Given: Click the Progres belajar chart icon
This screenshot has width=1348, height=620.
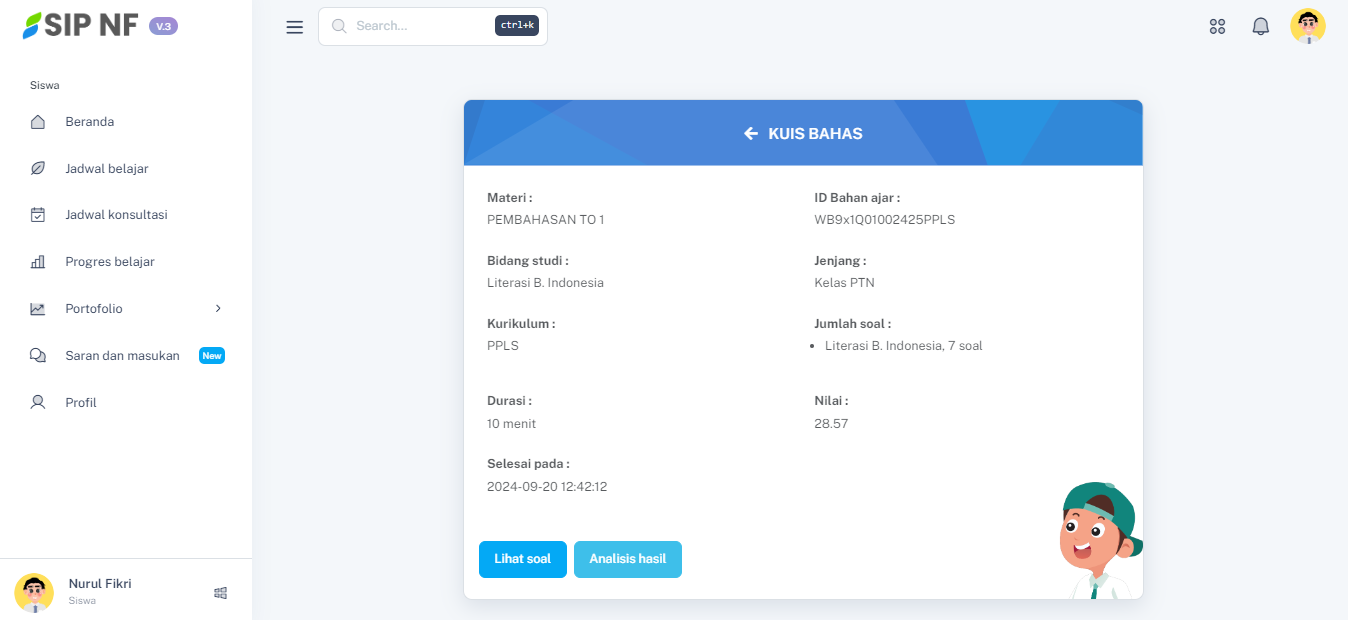Looking at the screenshot, I should [38, 262].
